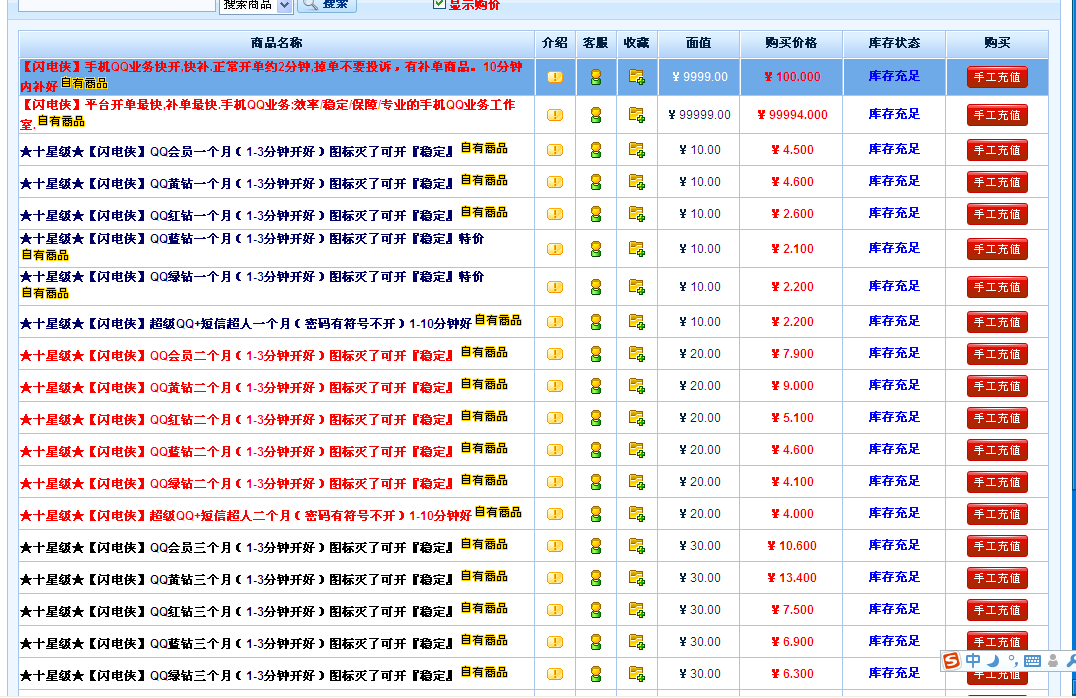The height and width of the screenshot is (698, 1076).
Task: Click the introduction icon for 超级QQ+短信超人一个月
Action: tap(555, 320)
